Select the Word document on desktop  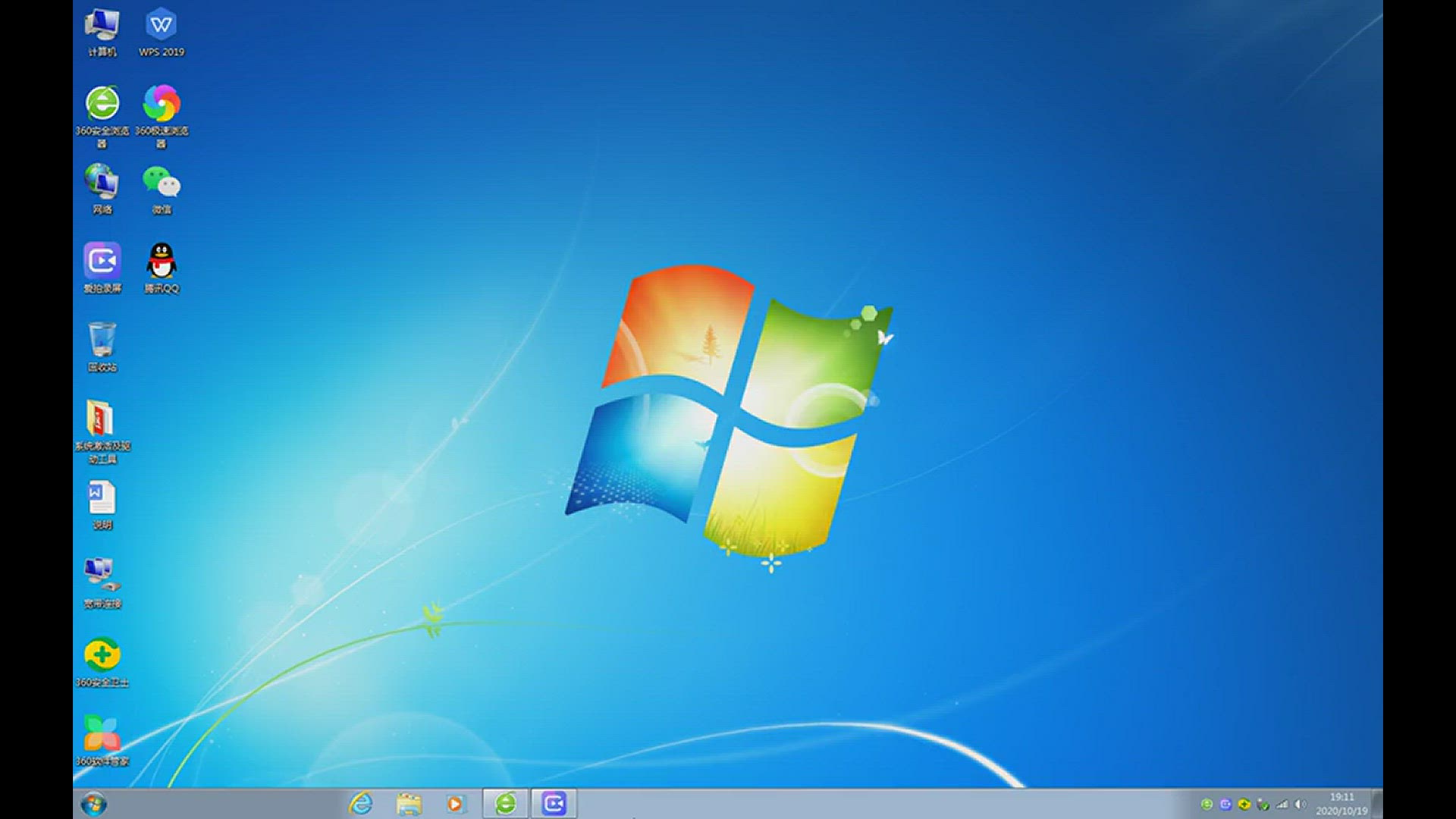tap(102, 499)
